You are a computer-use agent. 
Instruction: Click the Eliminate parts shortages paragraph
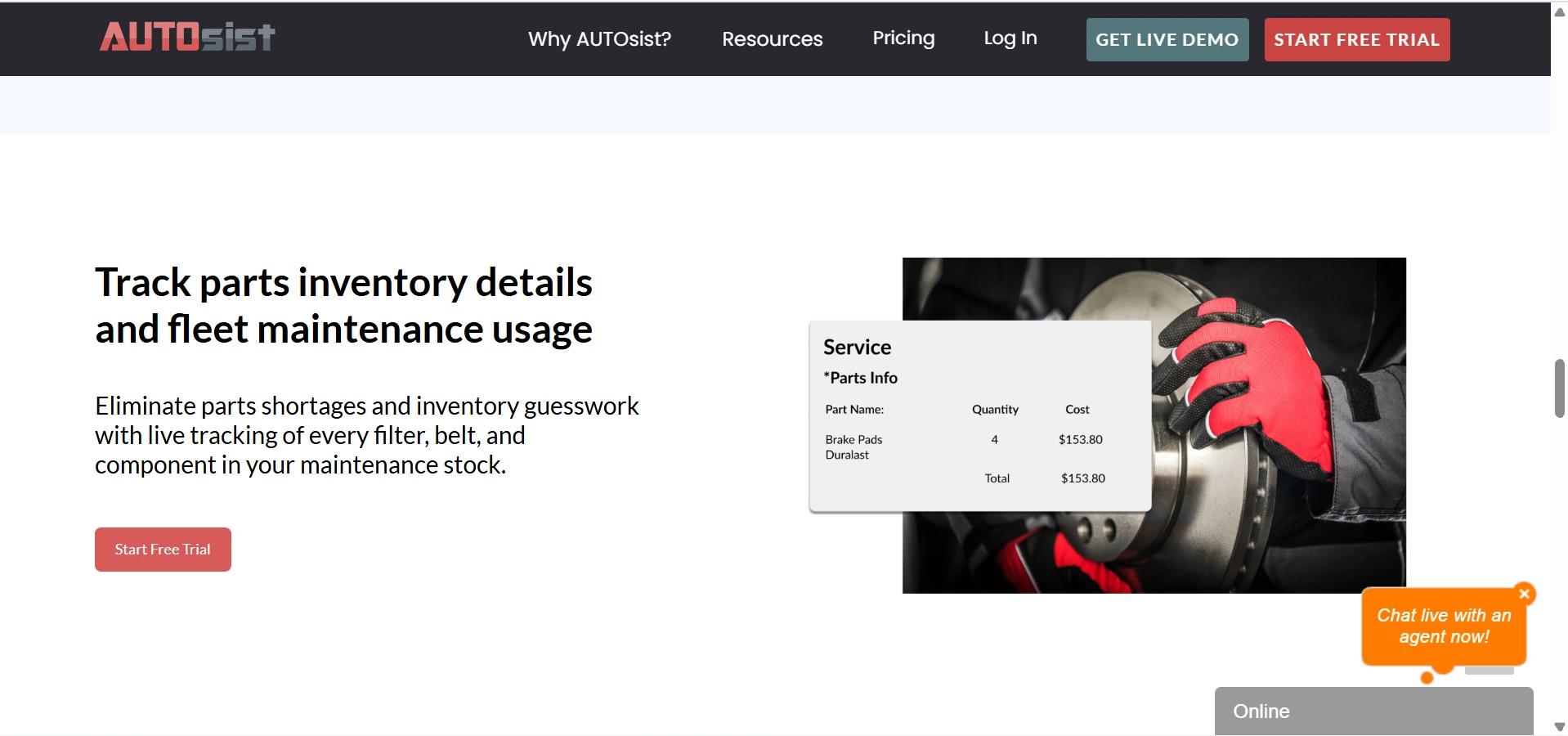[x=367, y=435]
